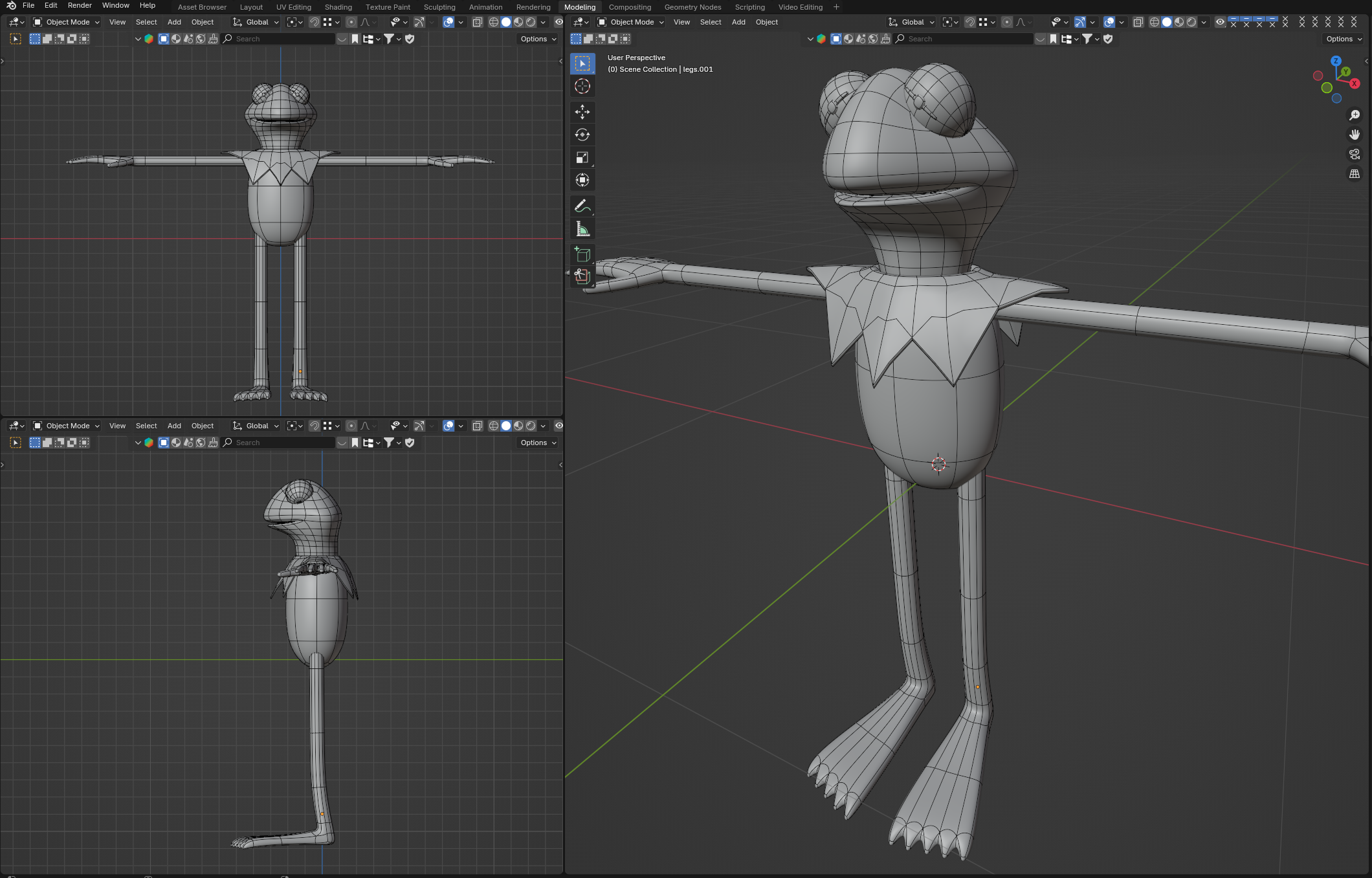Add a new workspace with plus button

coord(836,7)
